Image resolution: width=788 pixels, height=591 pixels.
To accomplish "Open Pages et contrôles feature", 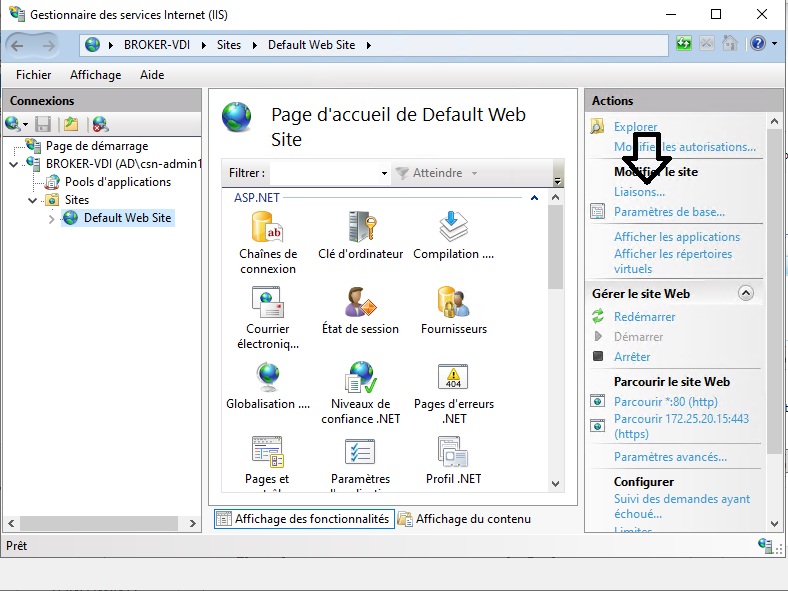I will (267, 463).
